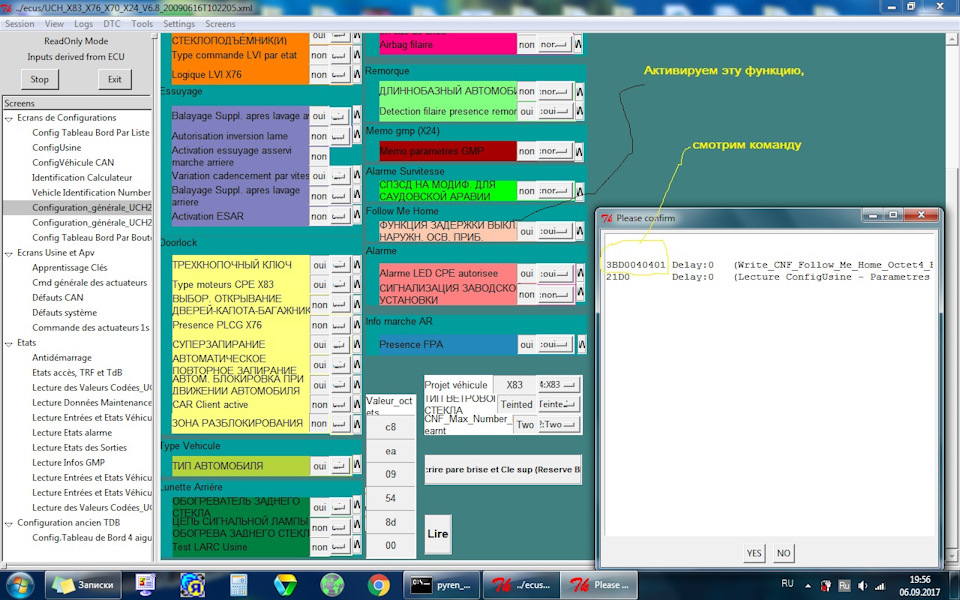Select Lecture Etats alarme entry
This screenshot has height=600, width=960.
(72, 433)
